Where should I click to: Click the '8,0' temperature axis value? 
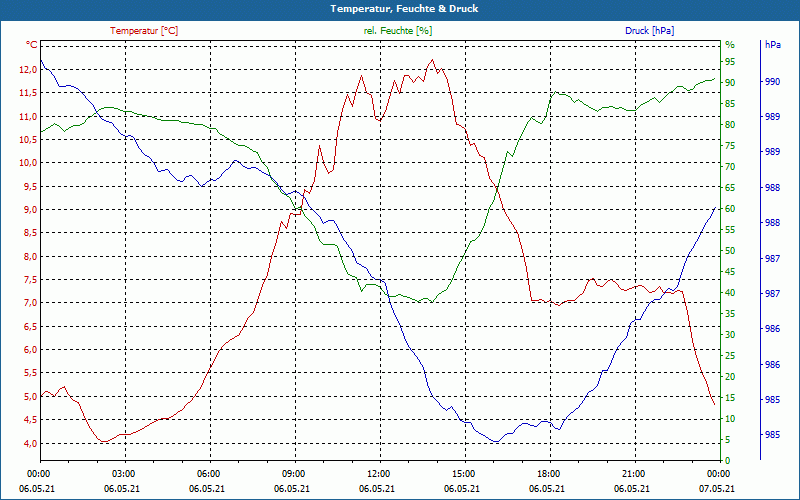click(31, 257)
